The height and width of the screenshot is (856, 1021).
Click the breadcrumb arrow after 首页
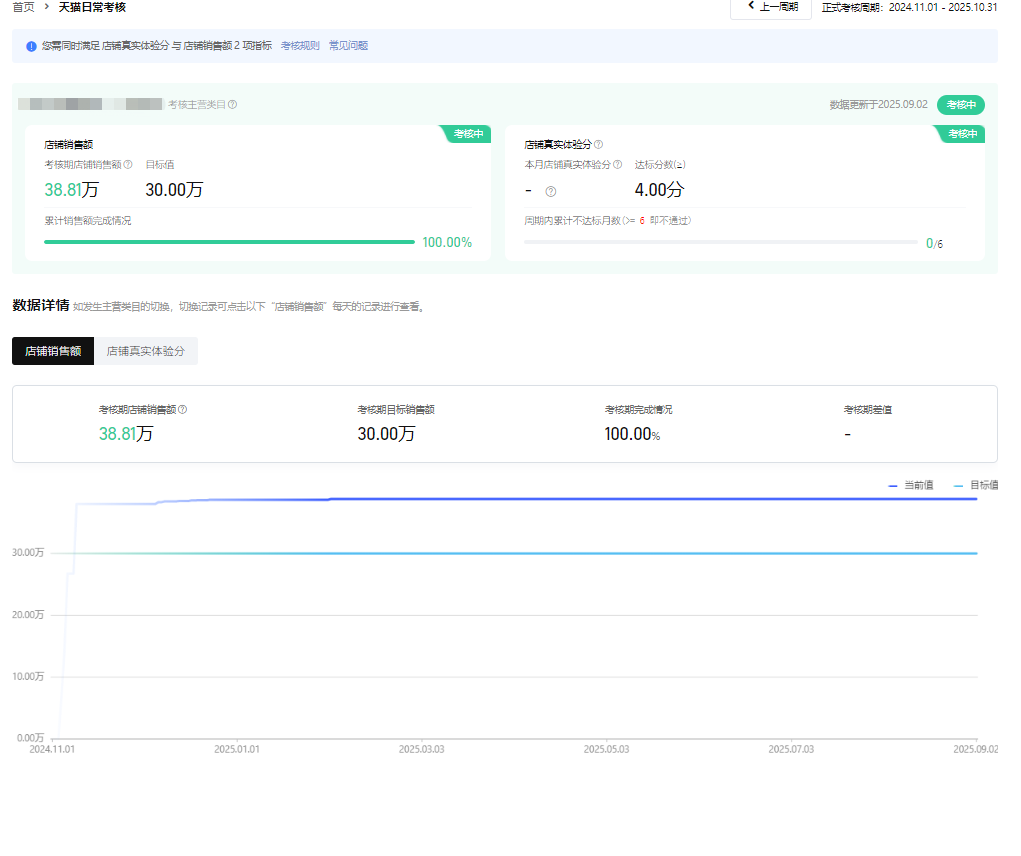47,7
